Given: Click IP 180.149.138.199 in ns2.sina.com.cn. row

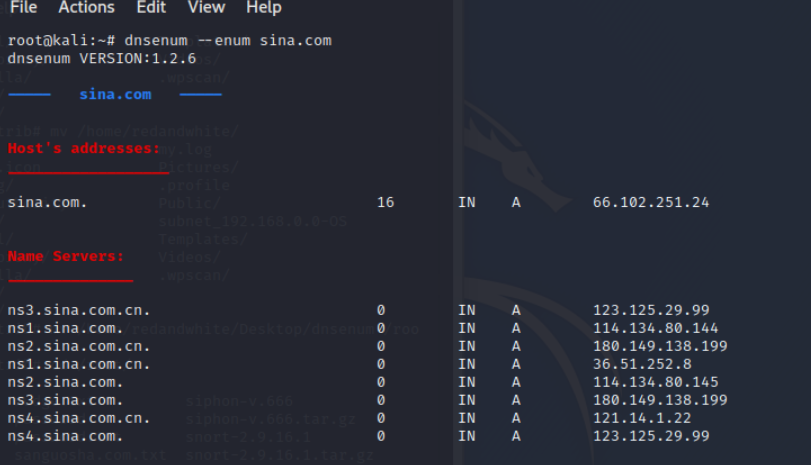Looking at the screenshot, I should point(660,346).
